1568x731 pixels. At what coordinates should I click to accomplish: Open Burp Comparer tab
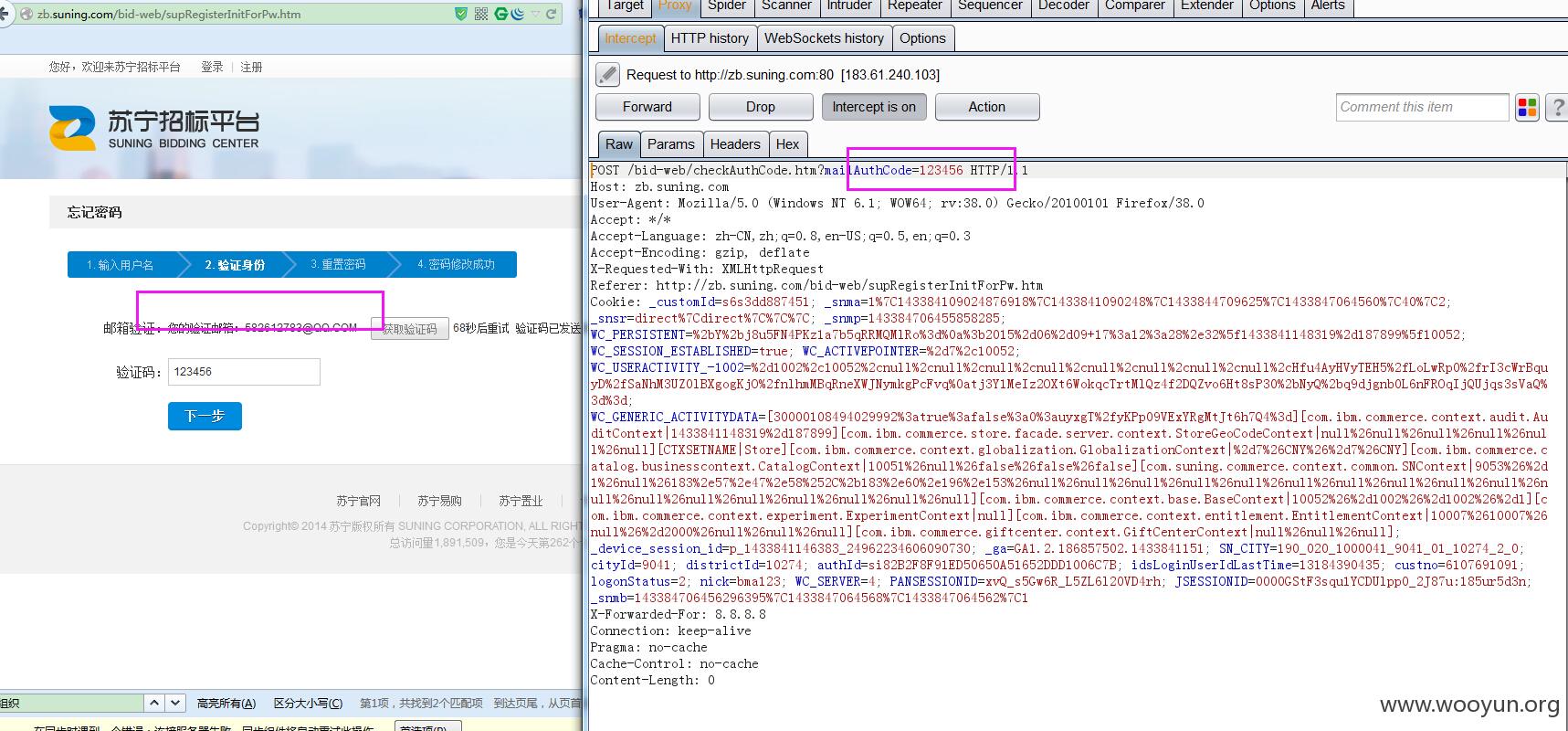(x=1134, y=6)
